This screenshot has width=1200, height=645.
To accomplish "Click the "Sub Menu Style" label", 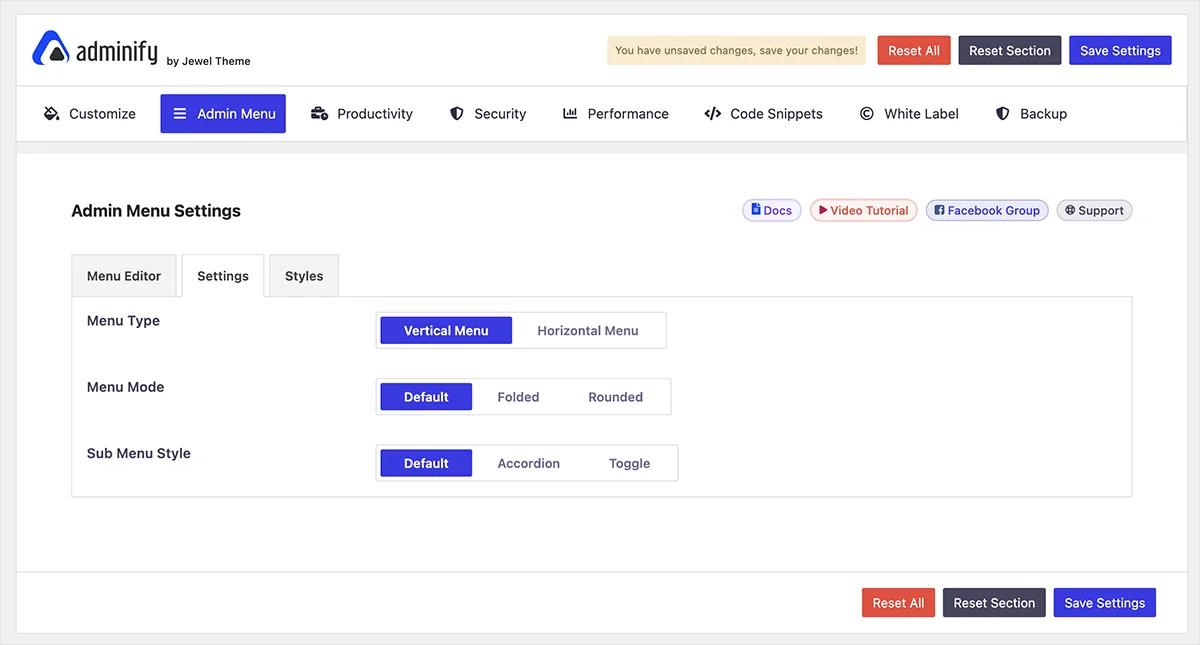I will 139,453.
